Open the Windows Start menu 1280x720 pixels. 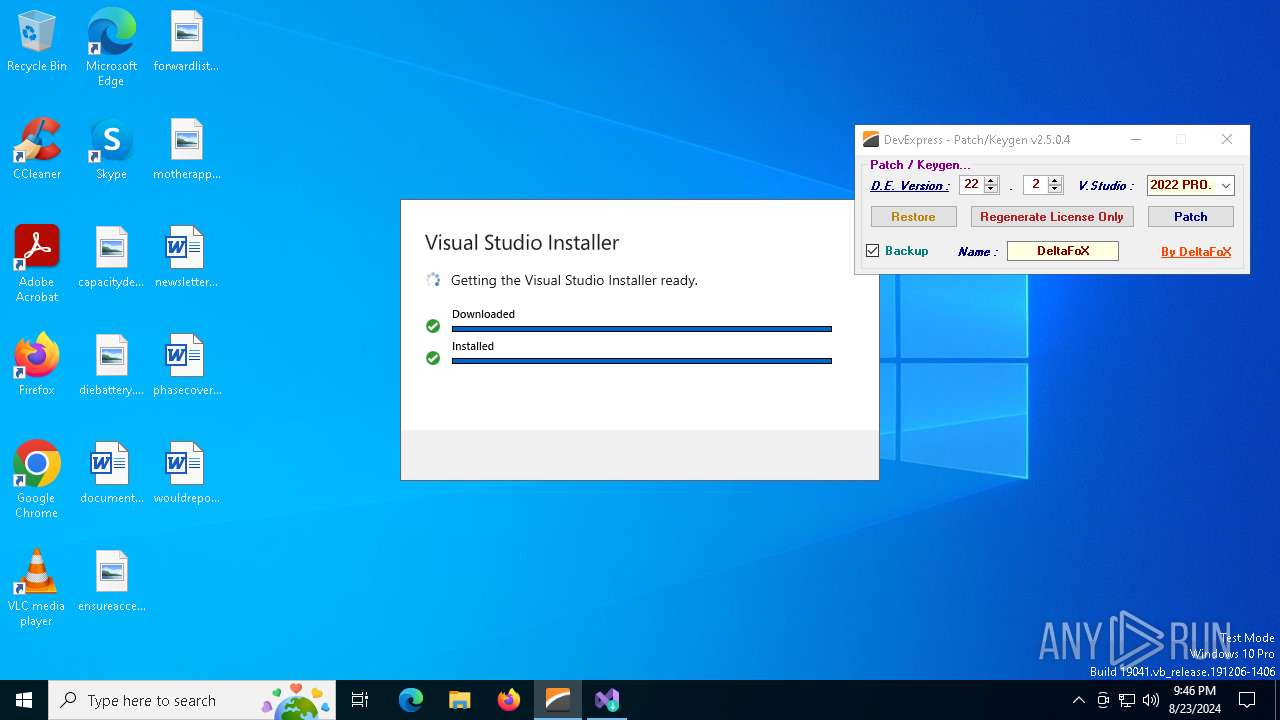24,700
